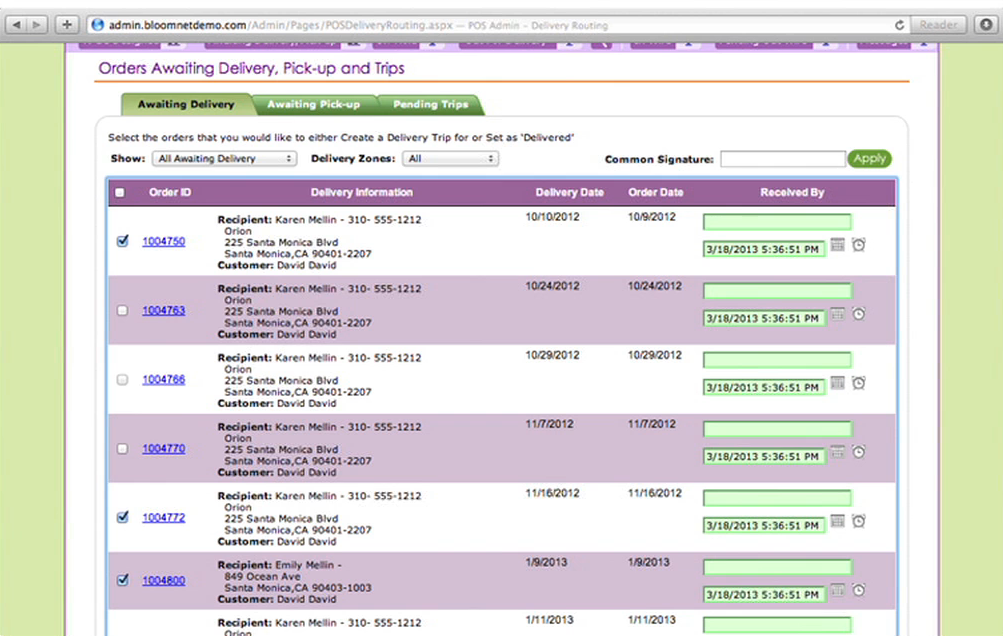Switch to Pending Trips tab

(430, 104)
